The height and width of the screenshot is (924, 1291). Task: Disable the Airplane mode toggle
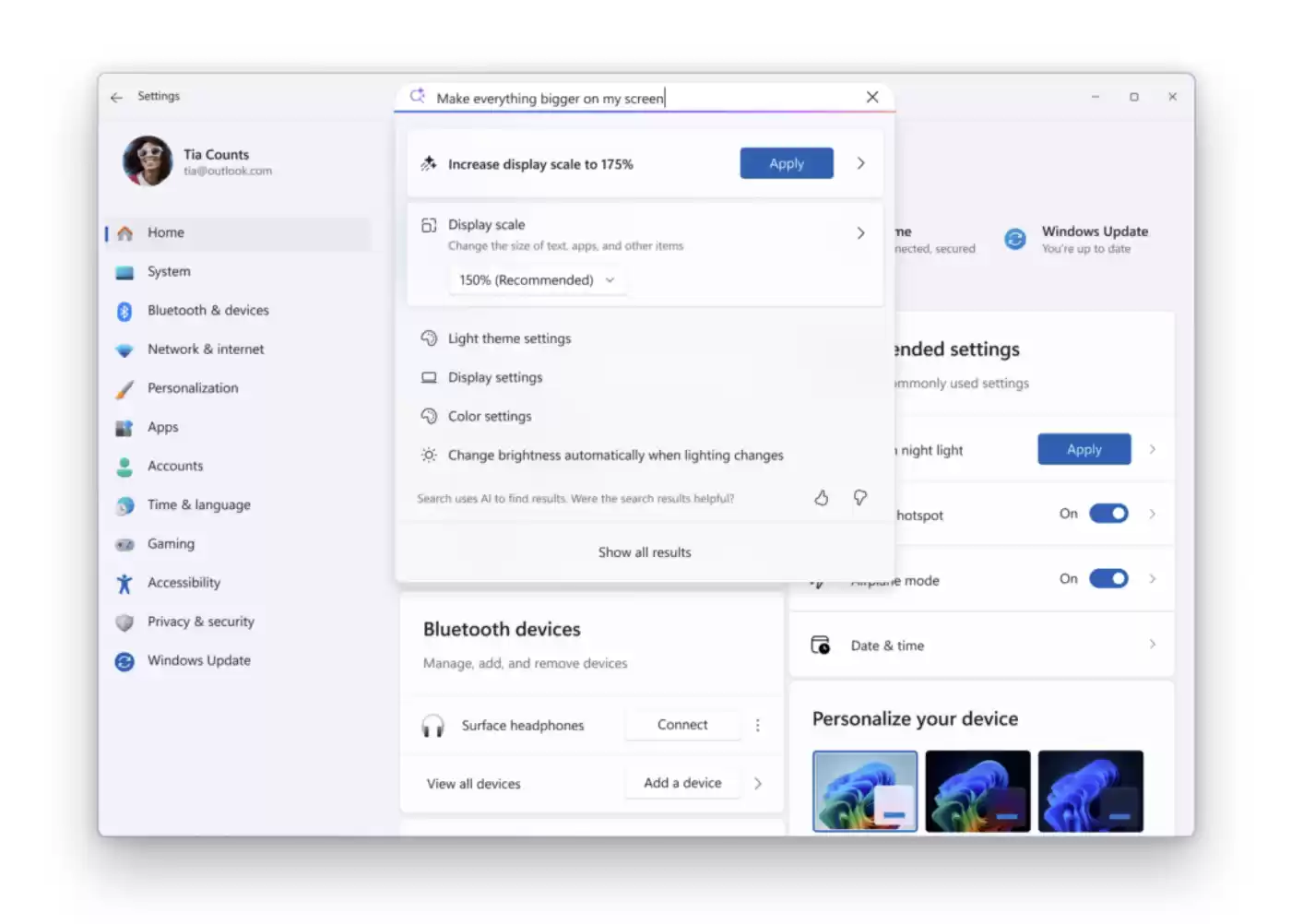(1107, 579)
